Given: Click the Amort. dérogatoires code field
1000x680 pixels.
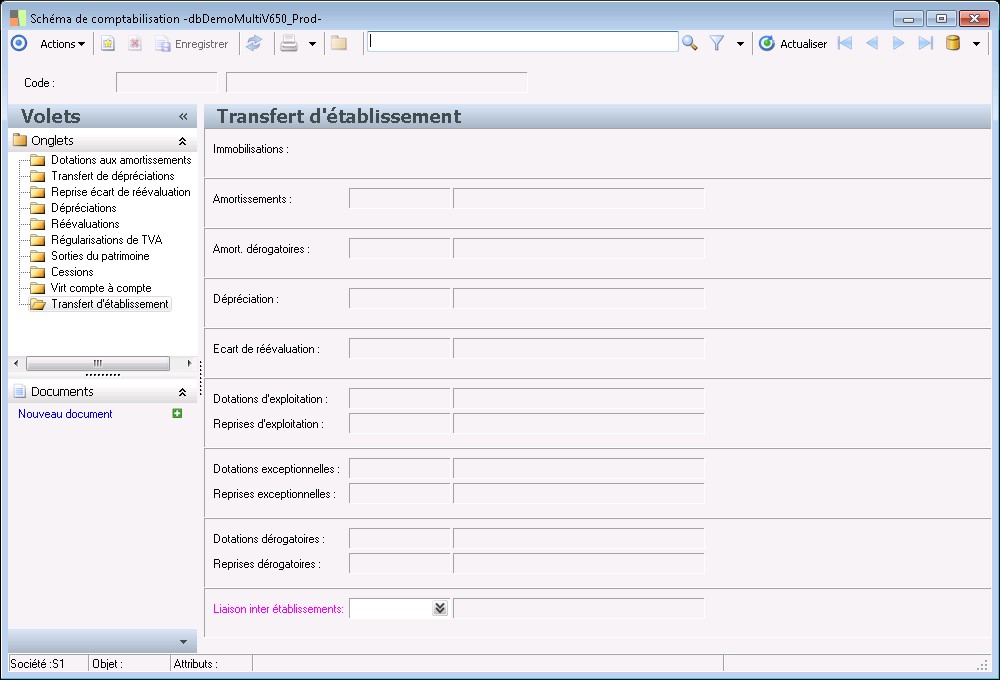Looking at the screenshot, I should coord(400,248).
